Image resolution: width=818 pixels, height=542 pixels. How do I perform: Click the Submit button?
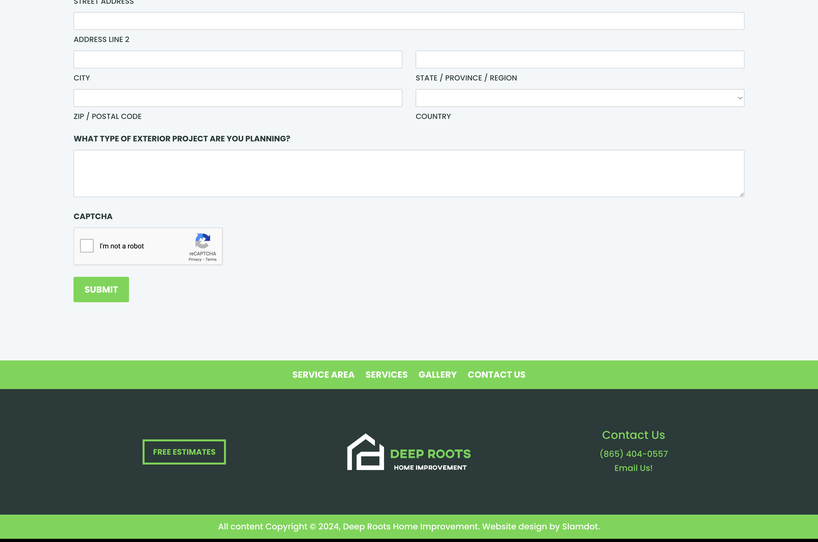click(101, 289)
